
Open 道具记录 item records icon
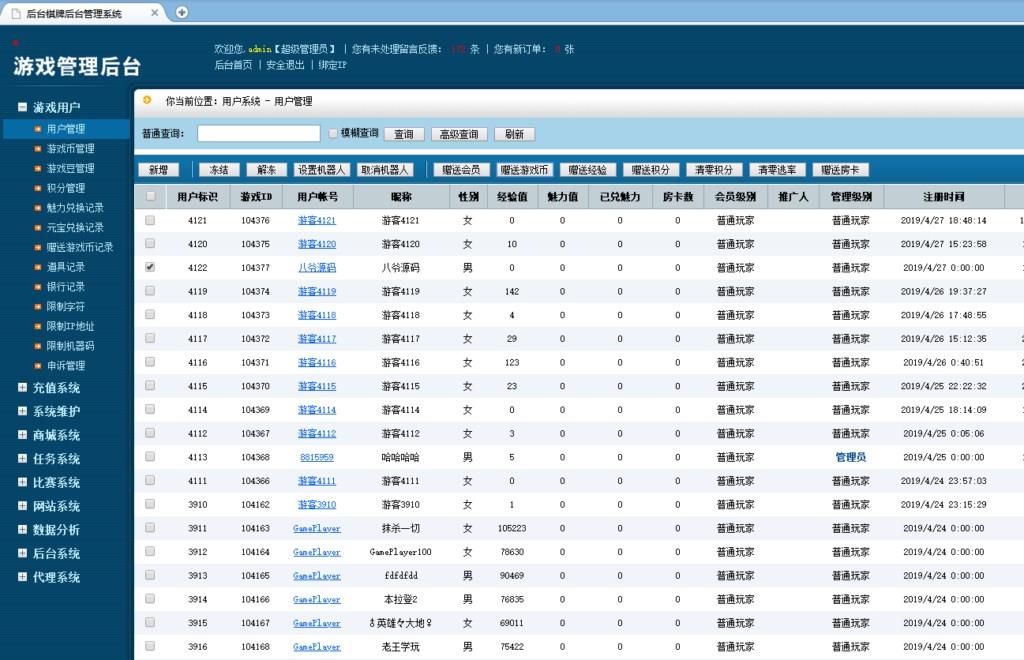(x=36, y=267)
